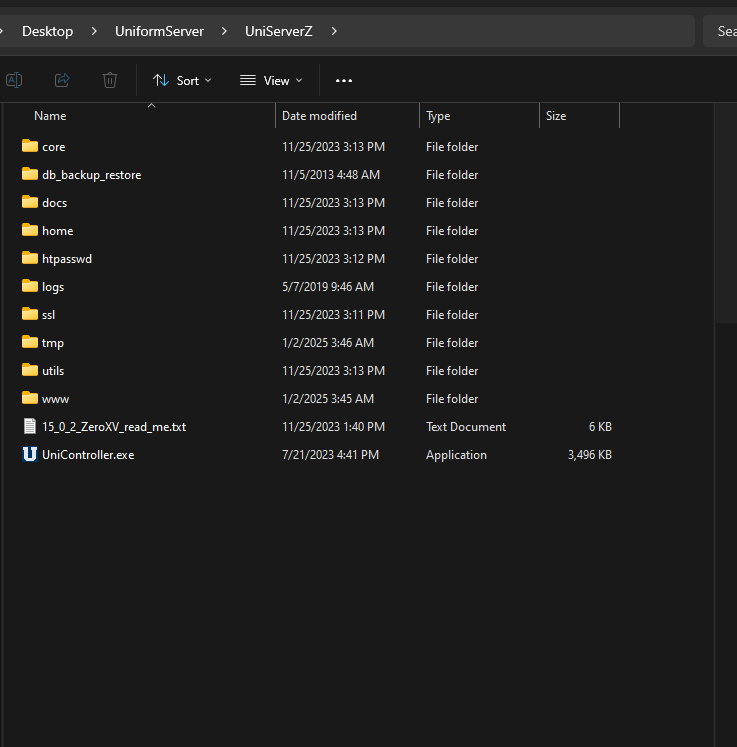
Task: Click the text file icon of 15_0_2_ZeroXV_read_me.txt
Action: point(30,426)
